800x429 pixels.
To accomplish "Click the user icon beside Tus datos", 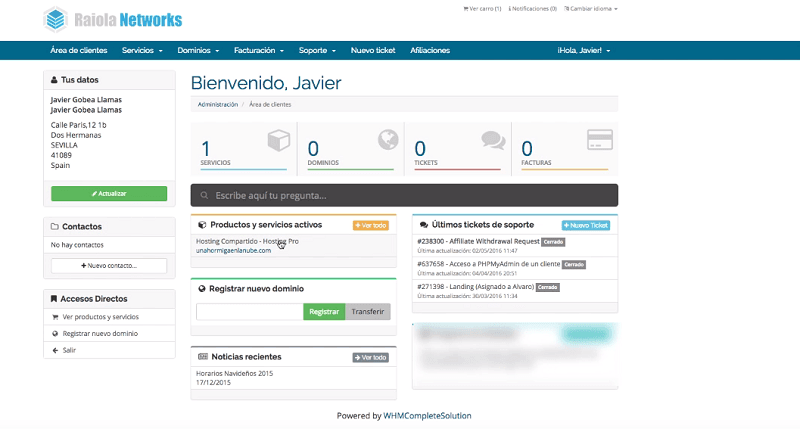I will [x=54, y=80].
